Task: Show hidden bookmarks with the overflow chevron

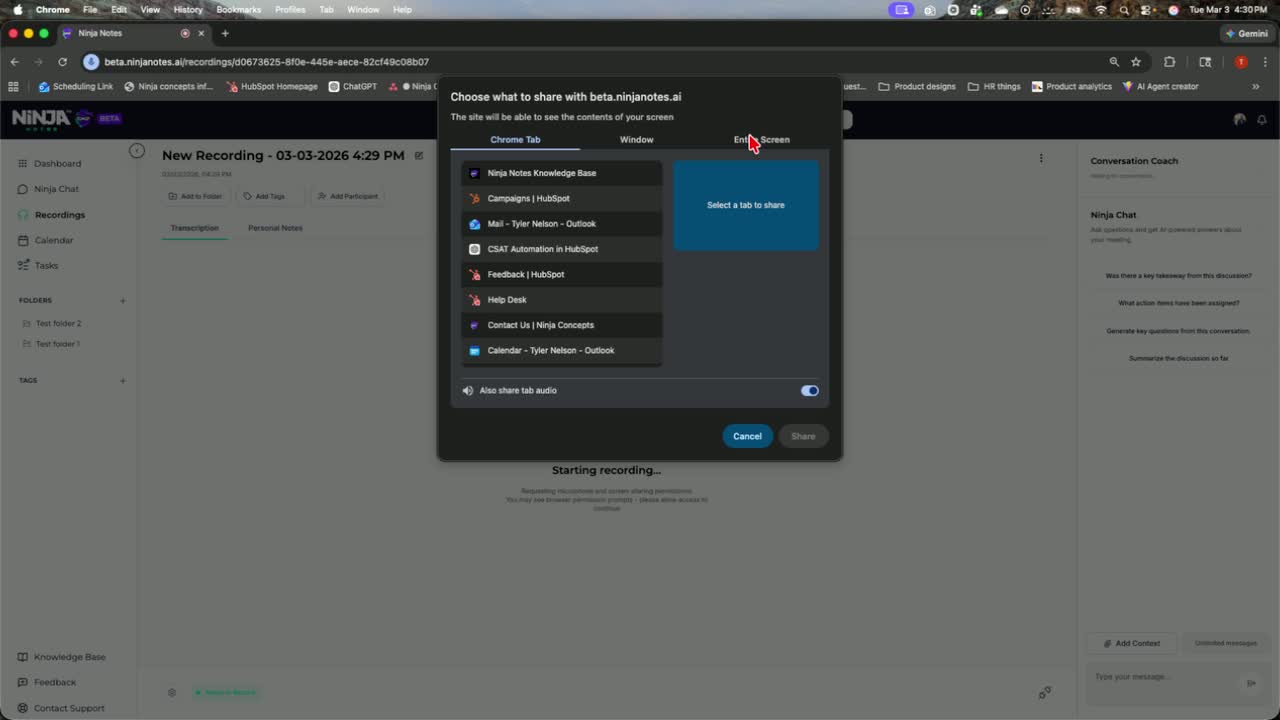Action: (x=1256, y=87)
